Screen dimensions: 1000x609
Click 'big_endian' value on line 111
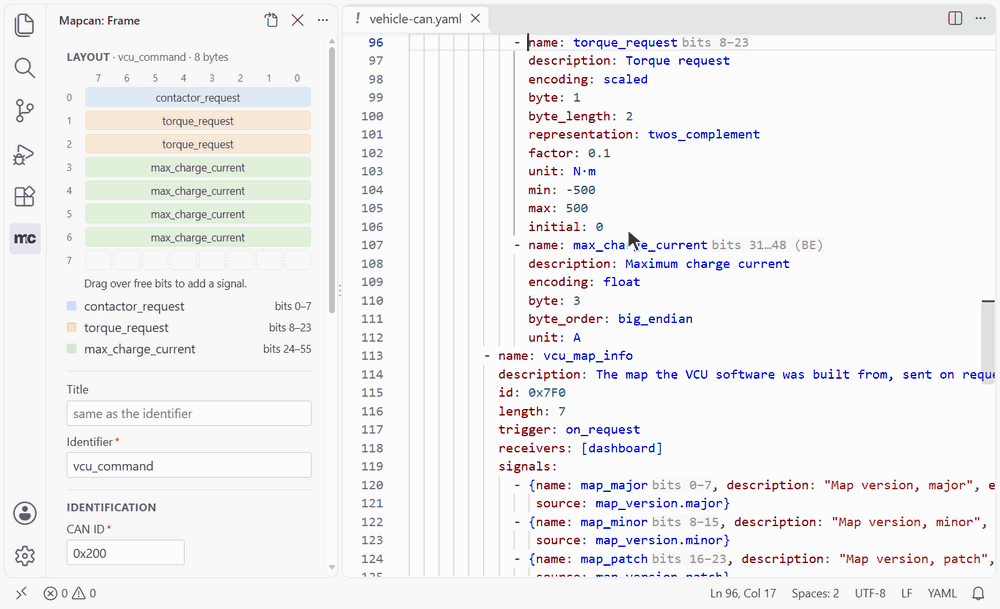point(655,319)
